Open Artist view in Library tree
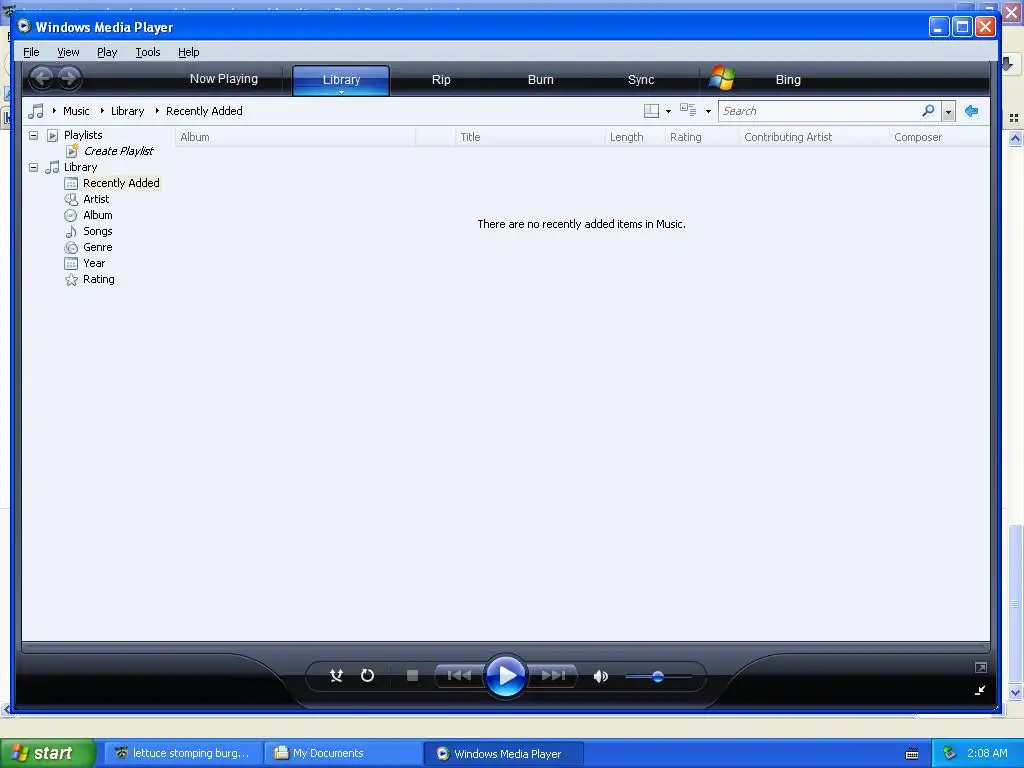 click(95, 199)
